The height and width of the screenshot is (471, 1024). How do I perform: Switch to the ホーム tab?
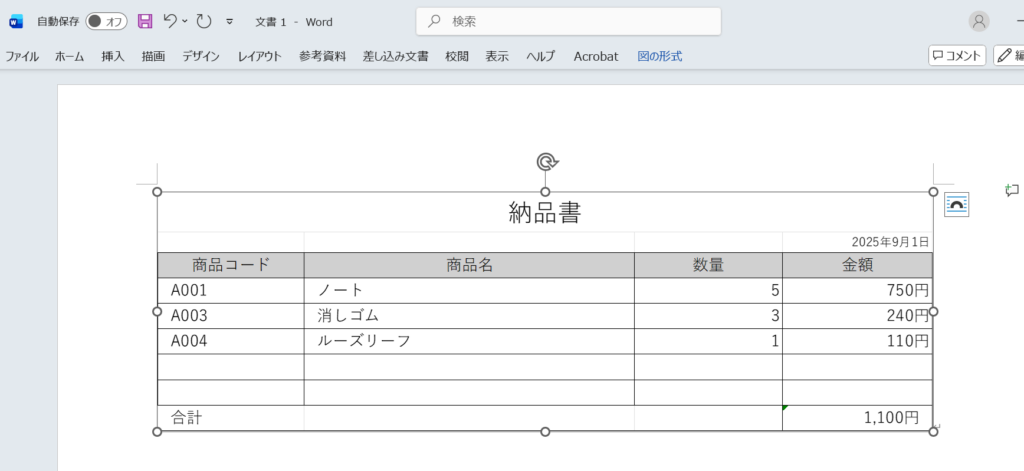pyautogui.click(x=69, y=56)
